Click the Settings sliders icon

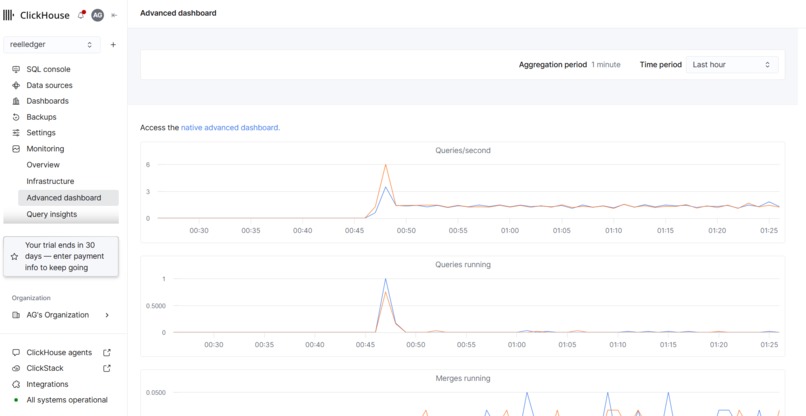(16, 133)
